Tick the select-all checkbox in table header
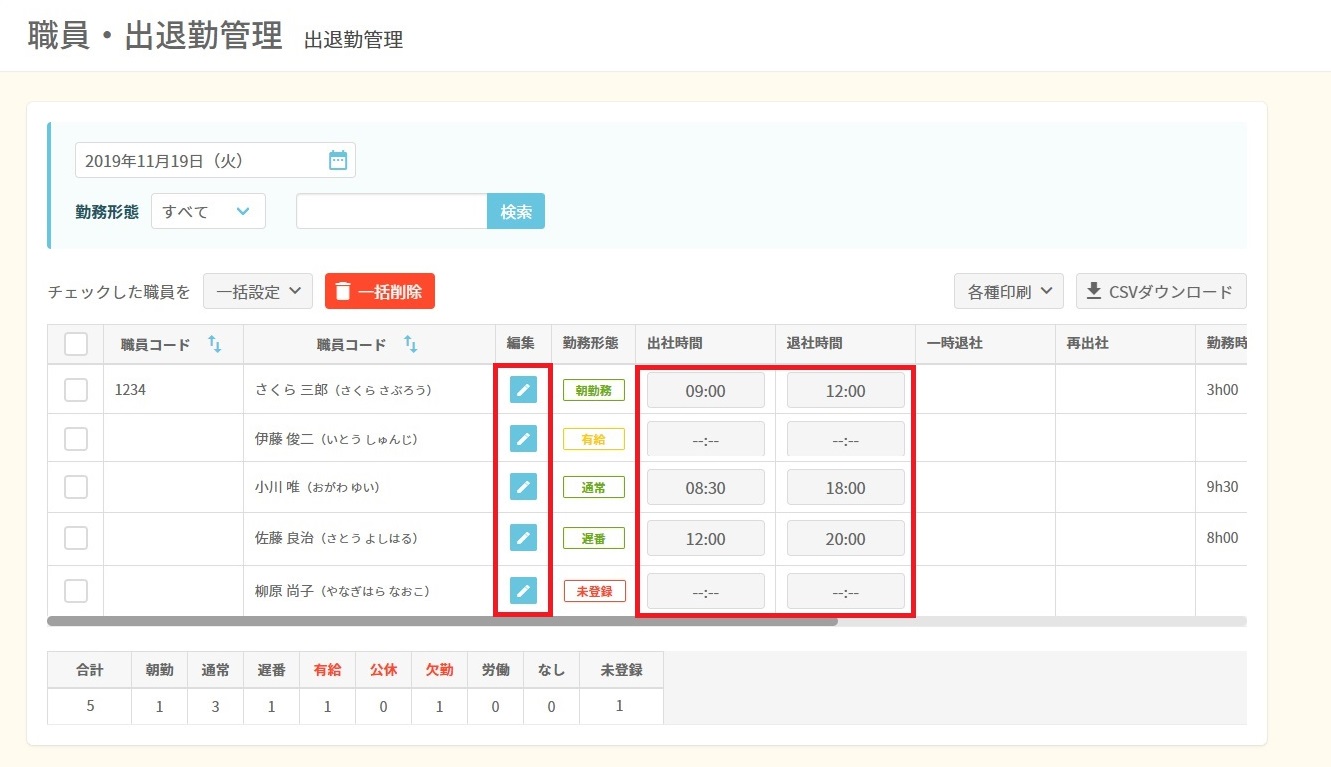 76,344
